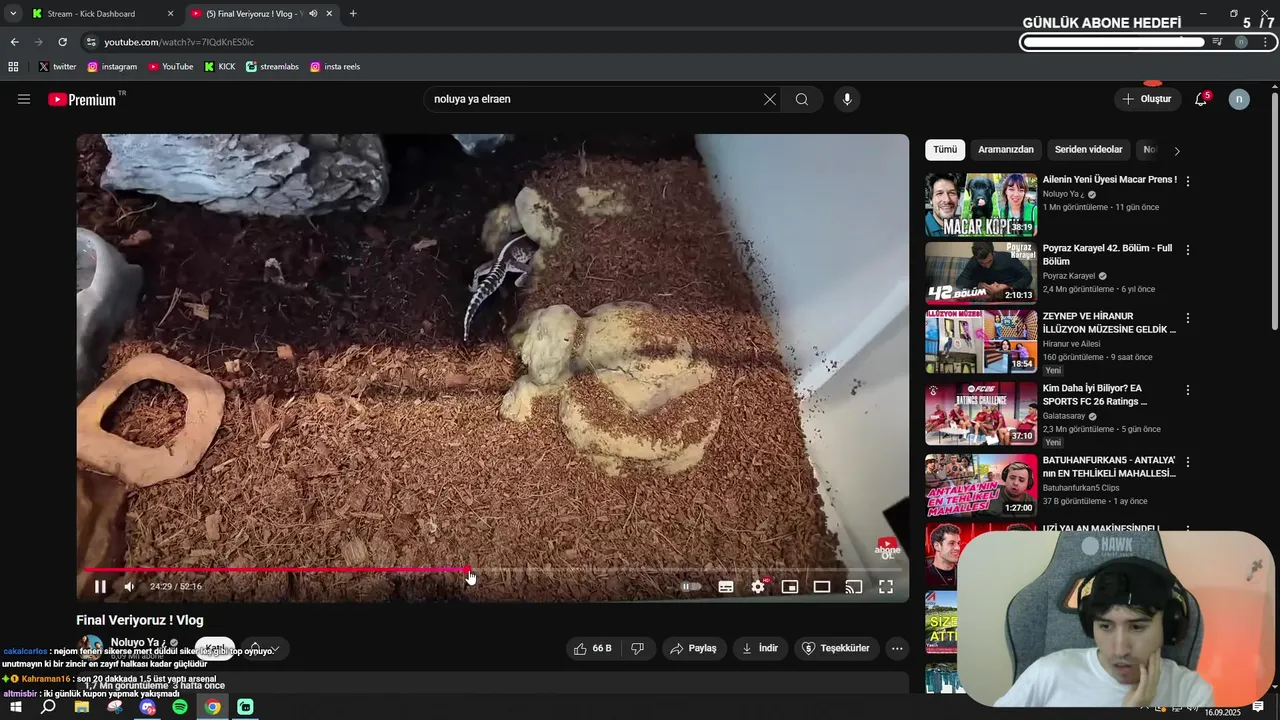Open options for 'Kim Daha İyi Biliyor?' video
This screenshot has height=720, width=1280.
pos(1188,390)
